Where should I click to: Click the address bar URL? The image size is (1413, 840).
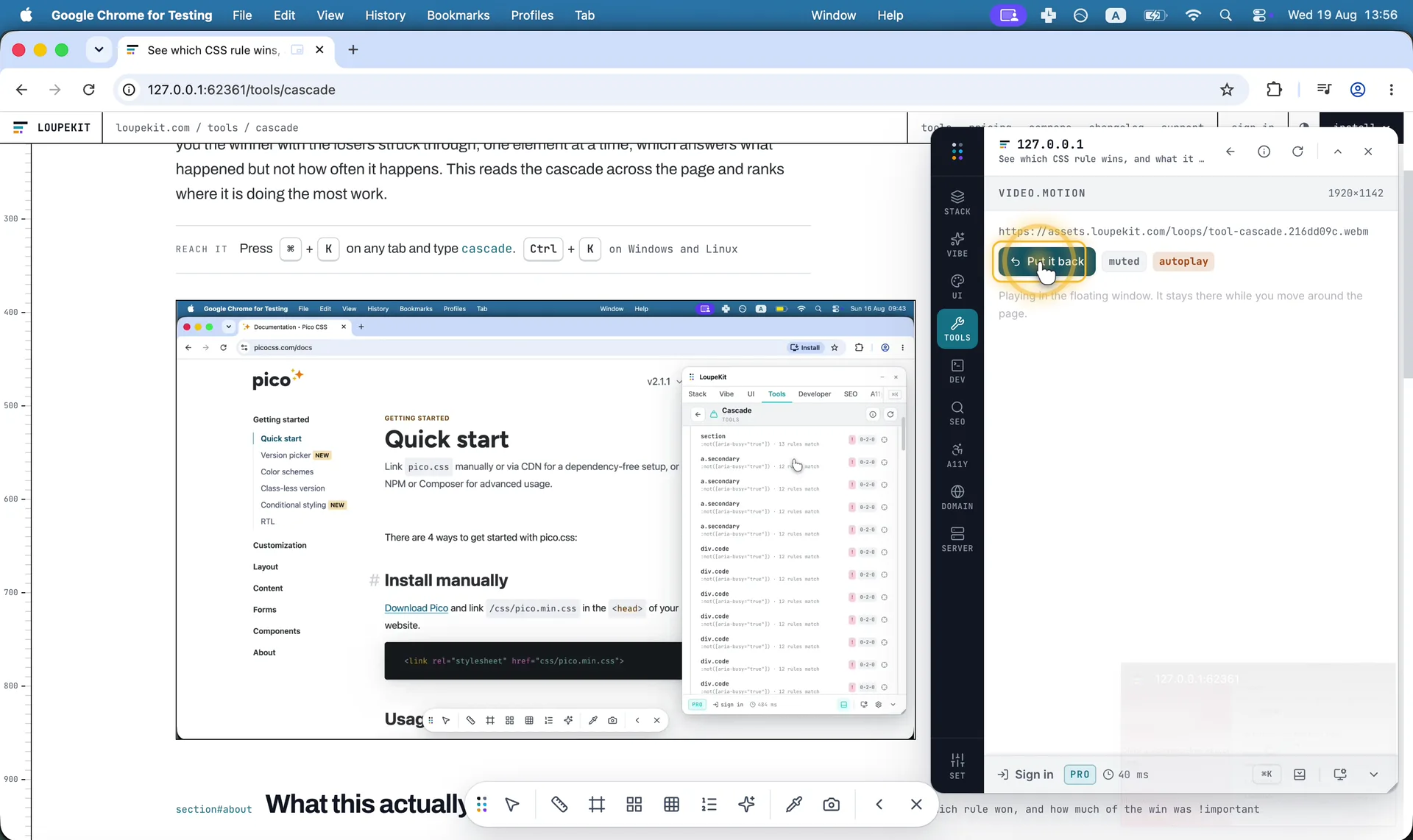click(241, 90)
